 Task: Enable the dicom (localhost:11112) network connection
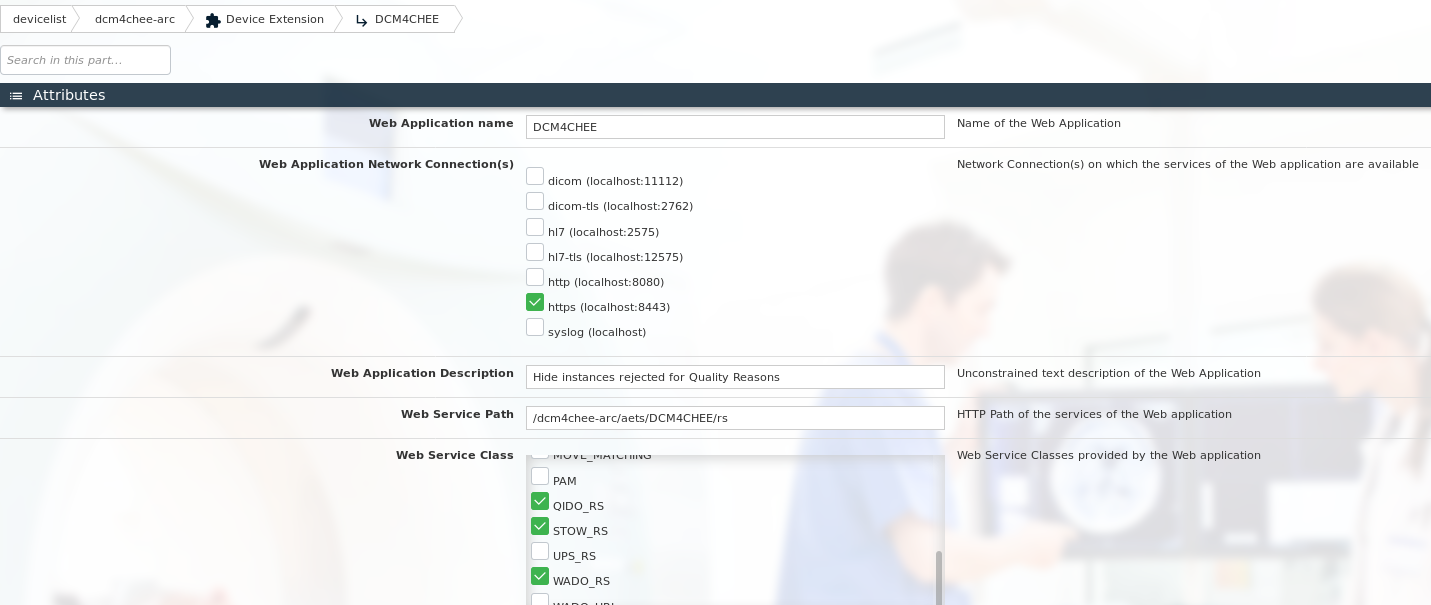[x=535, y=176]
